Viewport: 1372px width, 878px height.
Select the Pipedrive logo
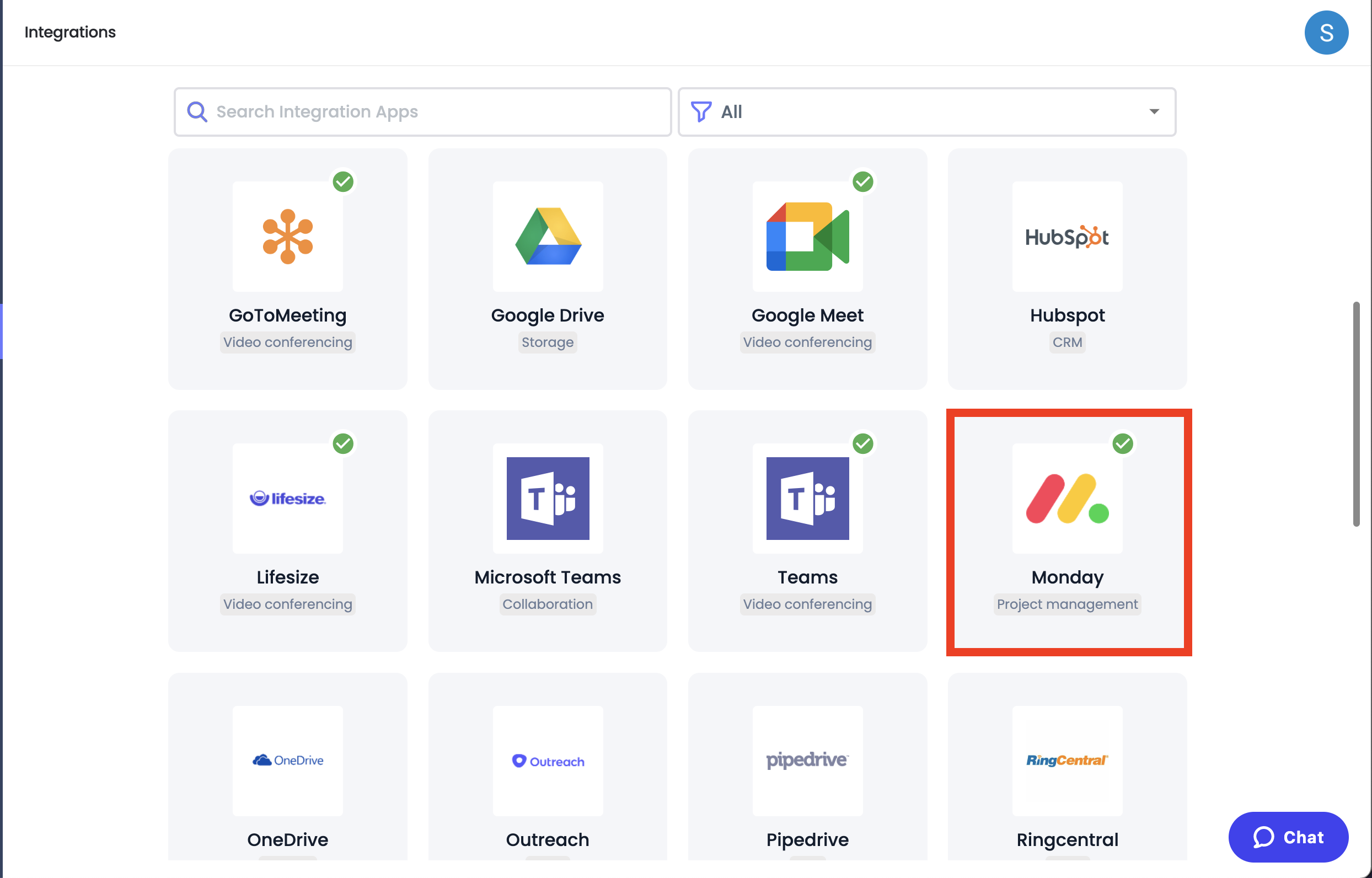pos(808,761)
